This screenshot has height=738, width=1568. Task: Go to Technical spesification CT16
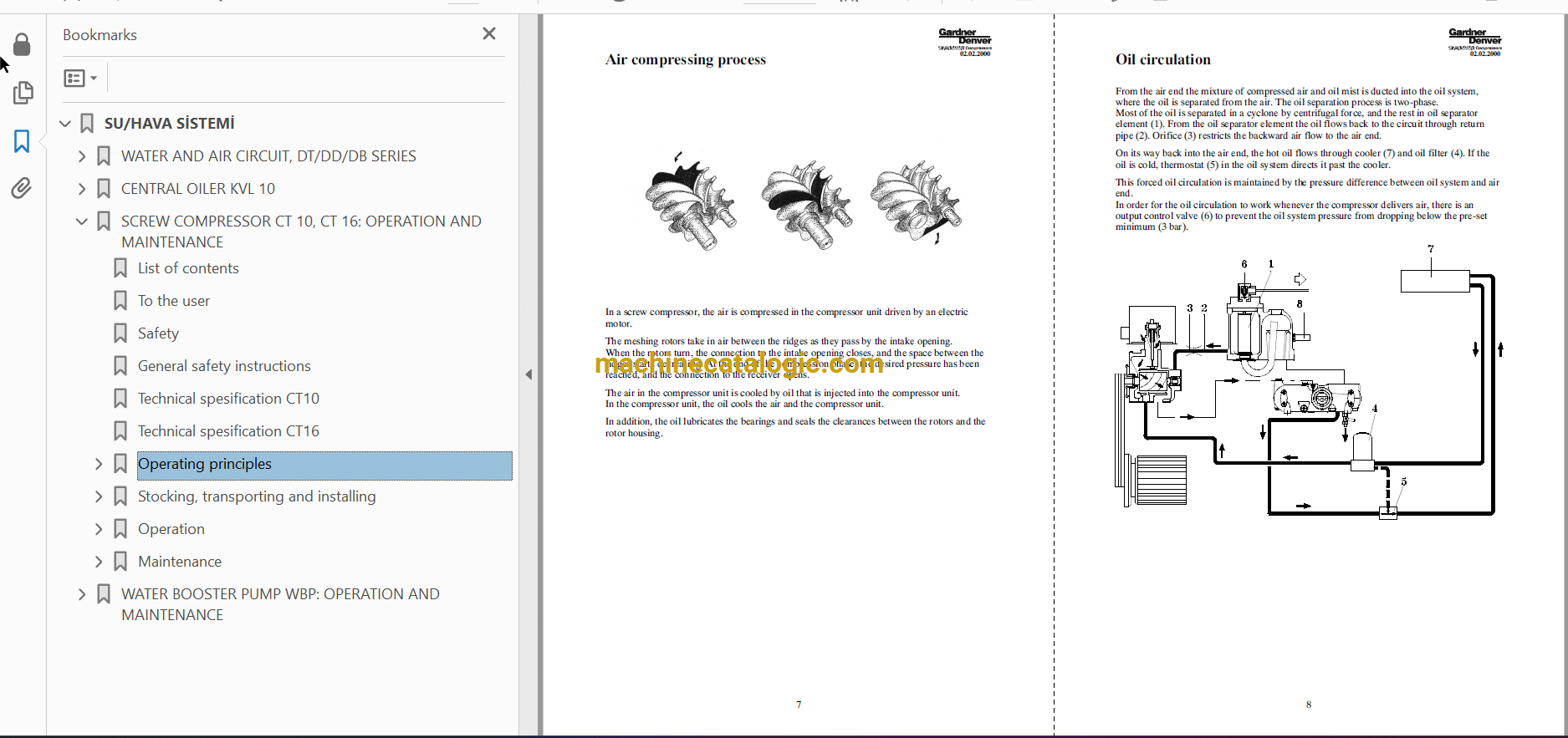point(228,431)
